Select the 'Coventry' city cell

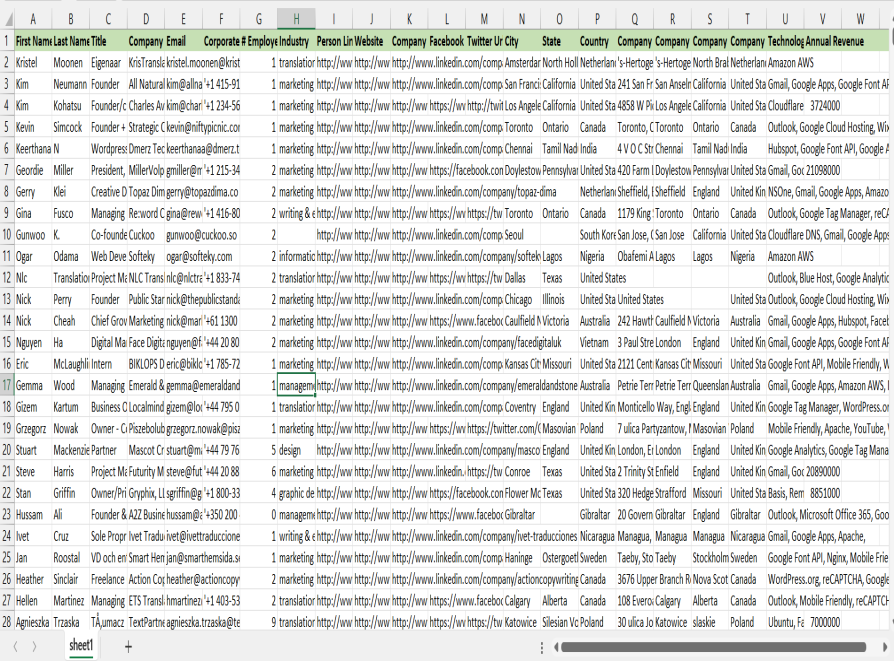522,407
